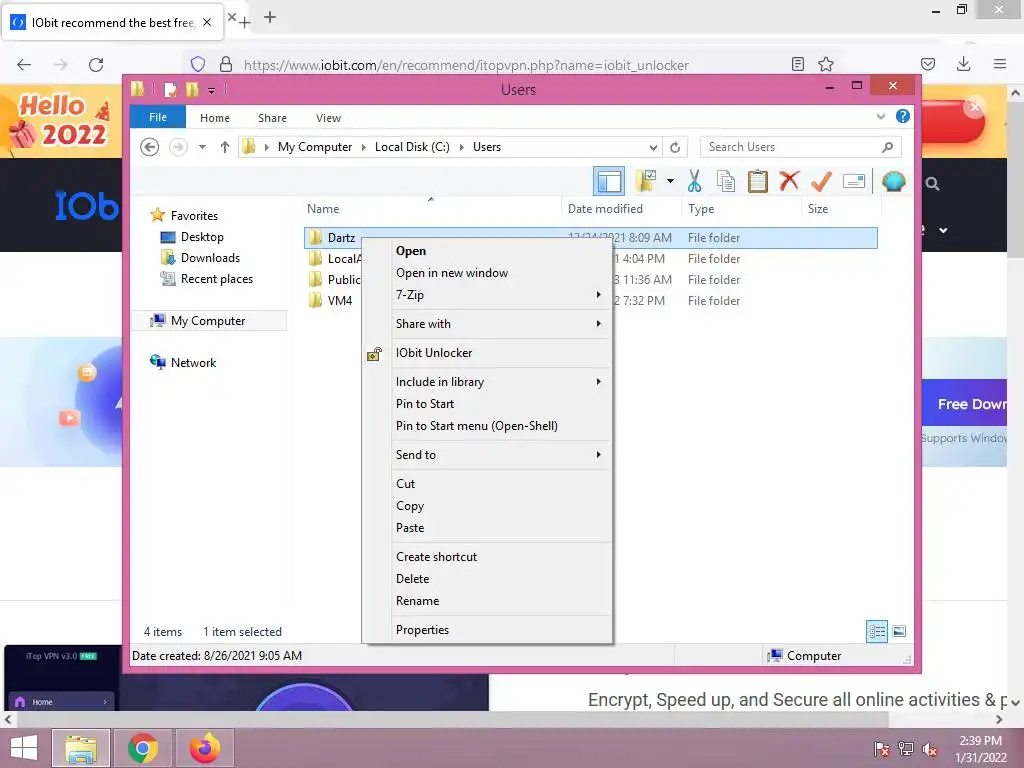
Task: Save page to Pocket icon
Action: coord(928,64)
